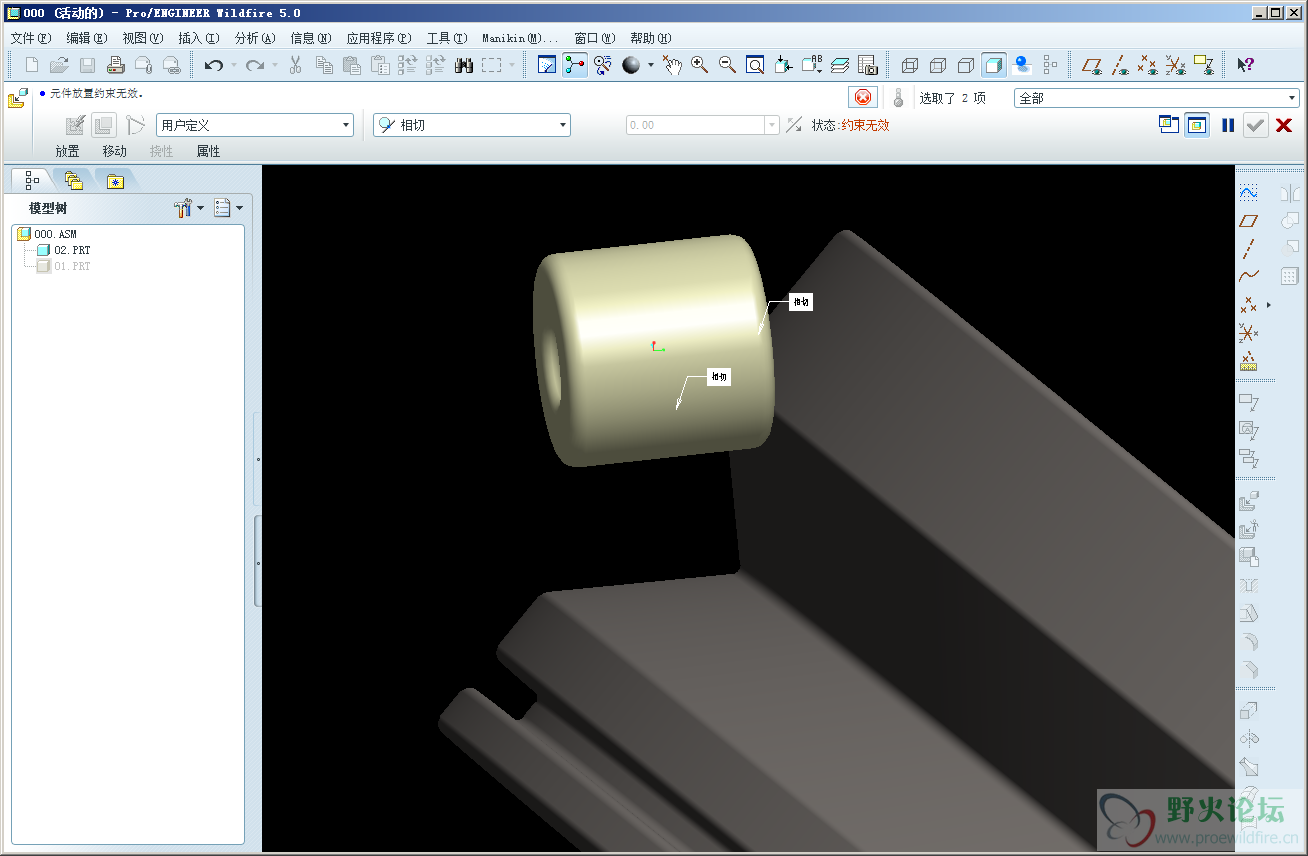Viewport: 1308px width, 856px height.
Task: Open the 属性 properties panel
Action: (x=208, y=151)
